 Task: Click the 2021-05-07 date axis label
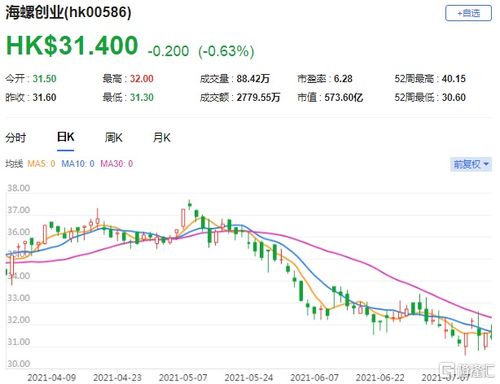click(183, 378)
